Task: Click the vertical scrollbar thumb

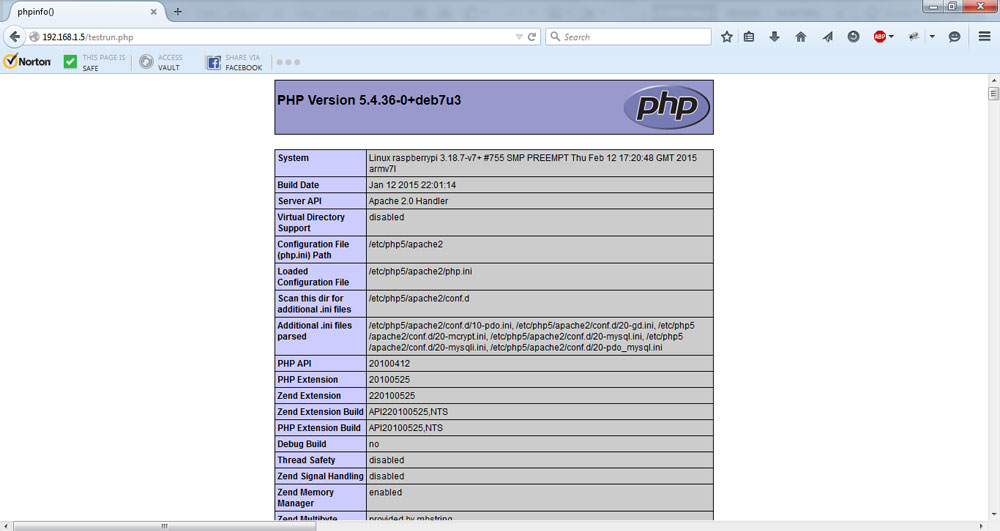Action: [993, 94]
